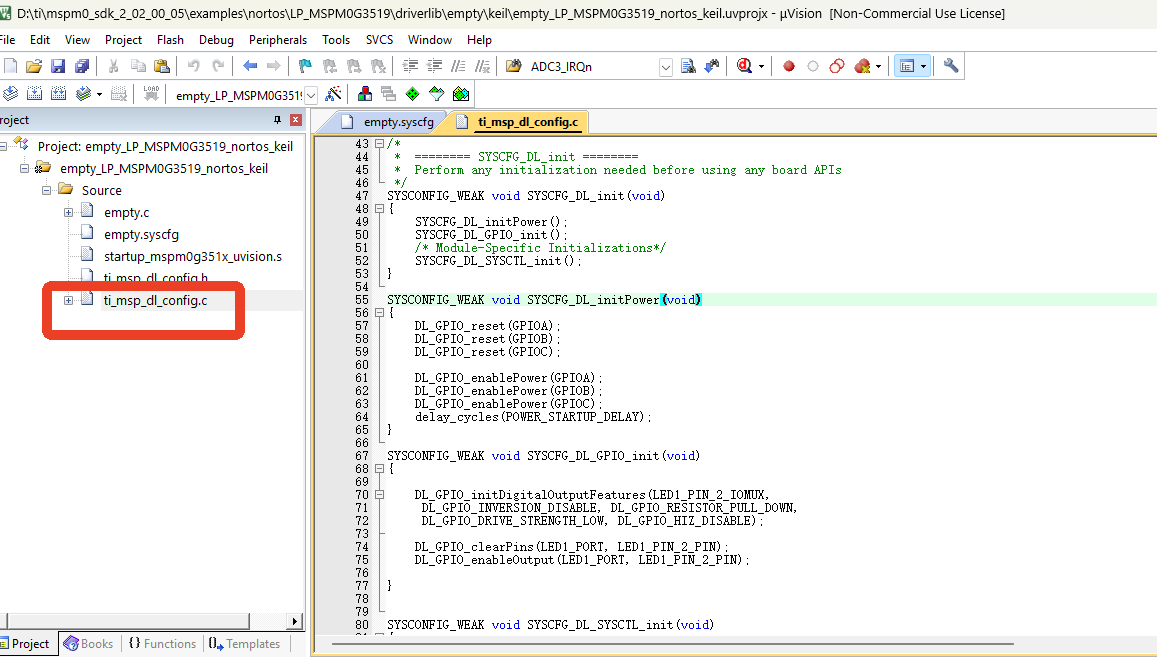The image size is (1157, 657).
Task: Collapse the code fold at line 48
Action: point(379,209)
